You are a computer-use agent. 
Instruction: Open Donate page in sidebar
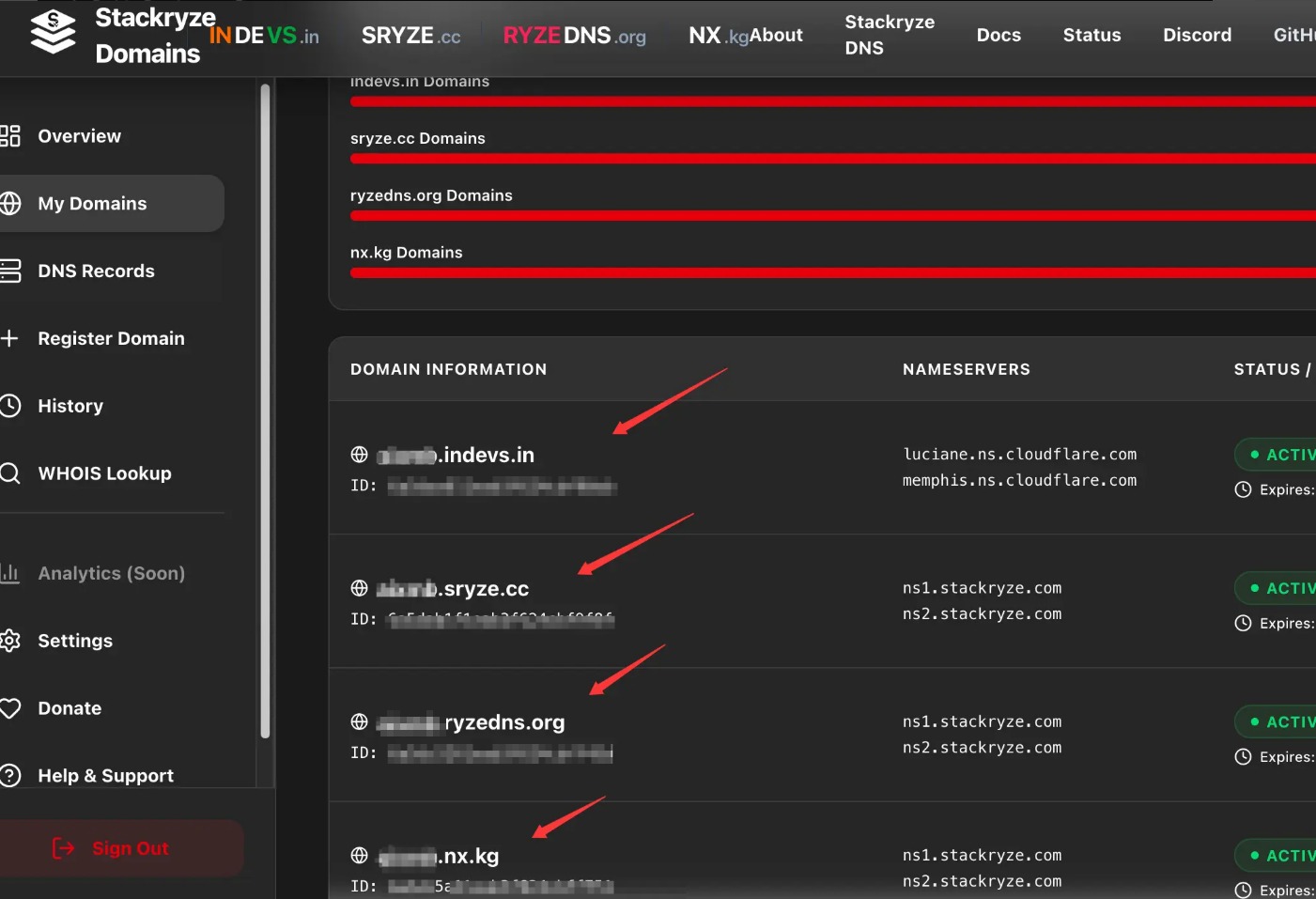(x=112, y=708)
